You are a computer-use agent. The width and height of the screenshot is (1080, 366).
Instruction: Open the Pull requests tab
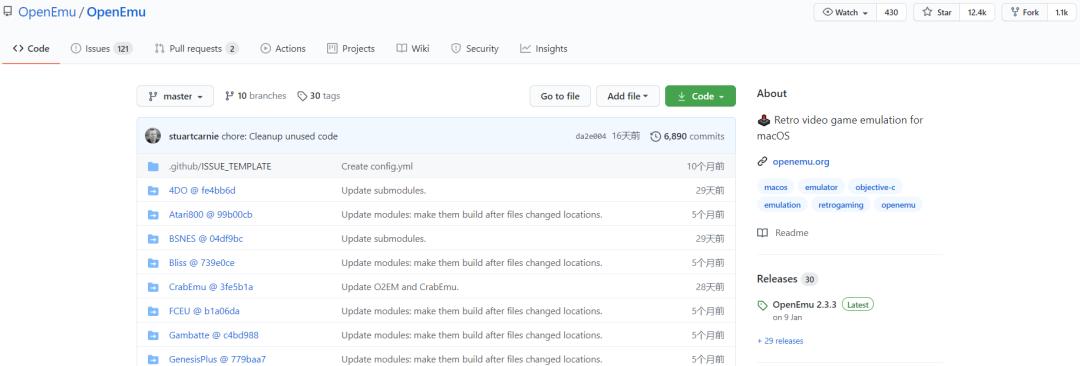point(196,48)
